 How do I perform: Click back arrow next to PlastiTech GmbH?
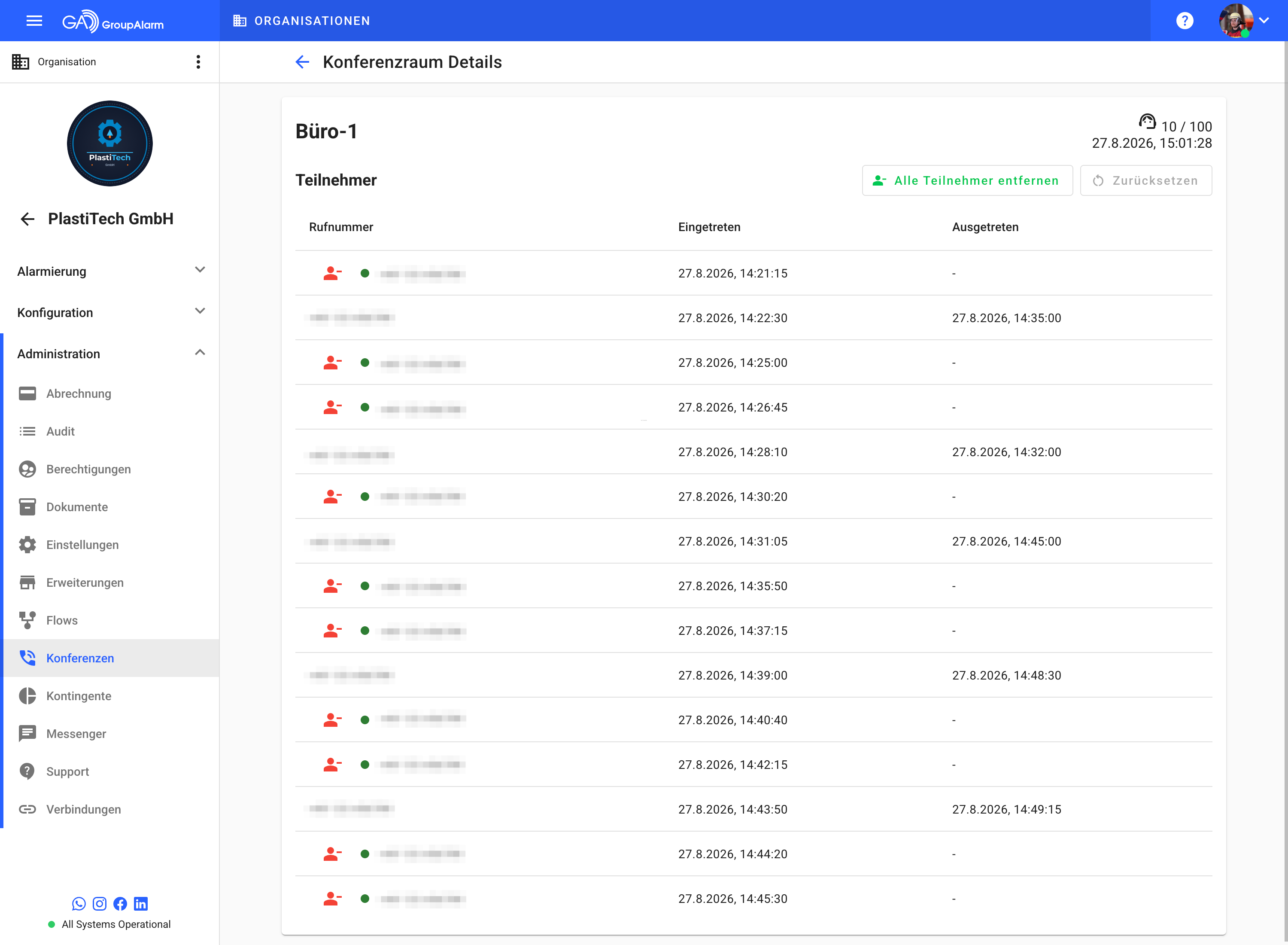[x=27, y=219]
